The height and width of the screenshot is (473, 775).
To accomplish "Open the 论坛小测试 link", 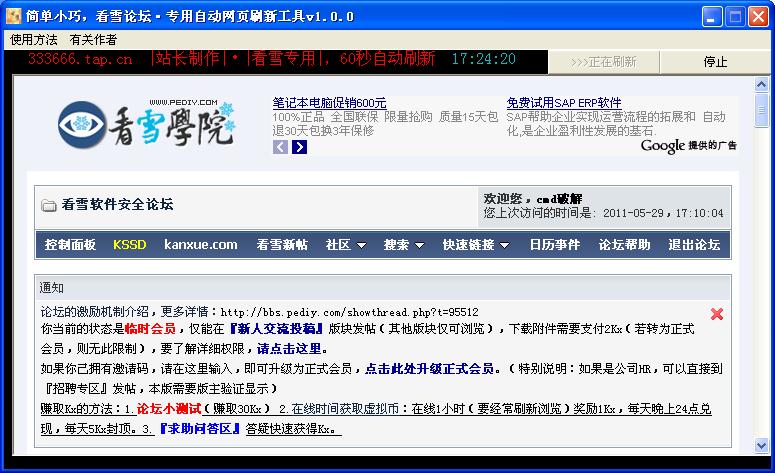I will [169, 409].
